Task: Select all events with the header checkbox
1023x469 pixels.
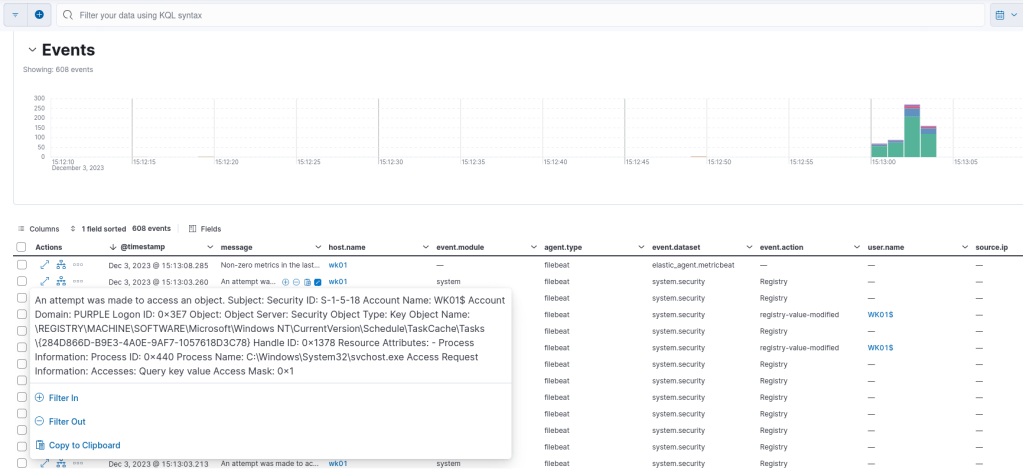Action: [21, 247]
